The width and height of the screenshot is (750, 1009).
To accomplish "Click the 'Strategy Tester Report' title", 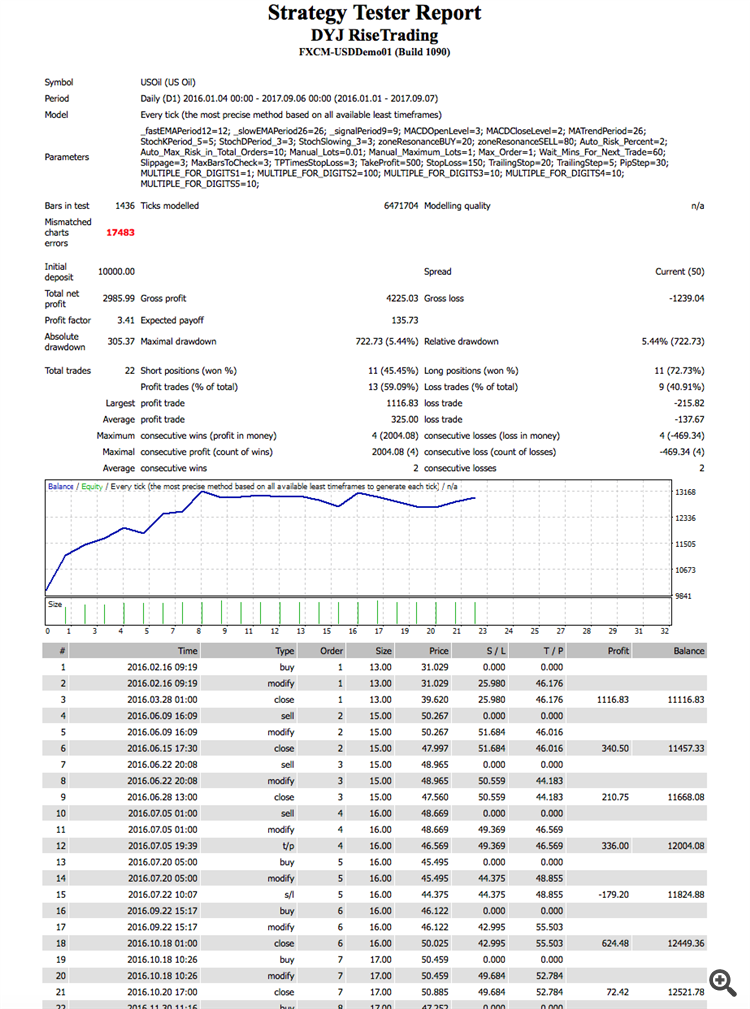I will (374, 13).
